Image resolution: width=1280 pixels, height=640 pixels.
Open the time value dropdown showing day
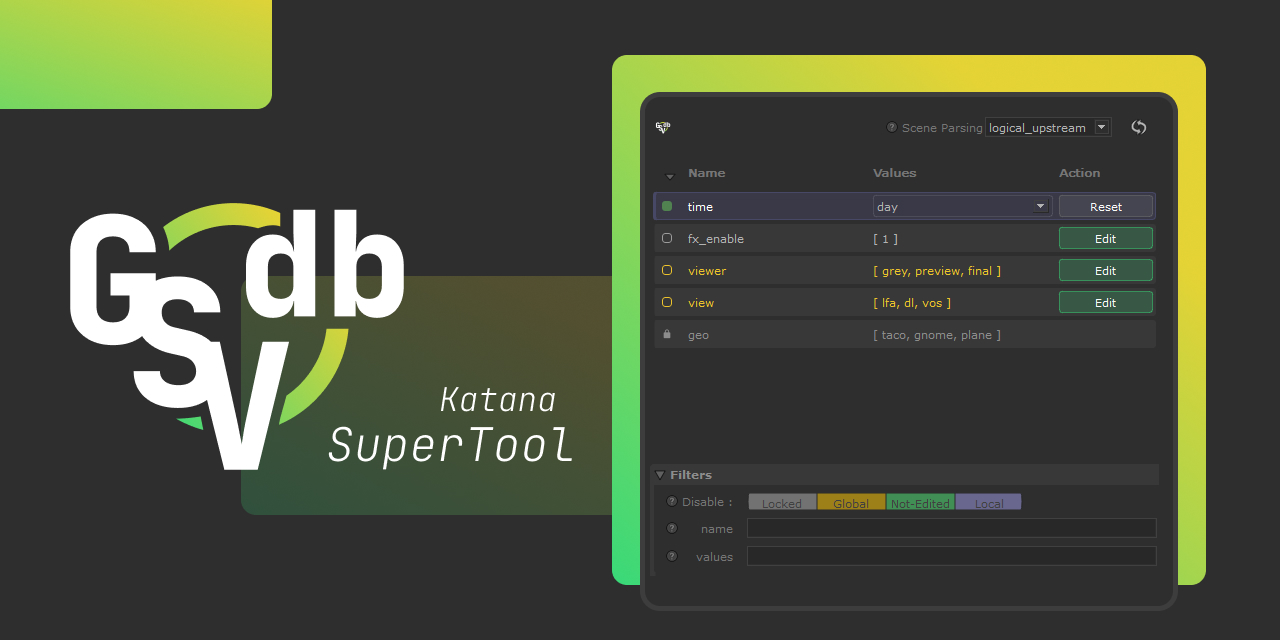point(961,206)
